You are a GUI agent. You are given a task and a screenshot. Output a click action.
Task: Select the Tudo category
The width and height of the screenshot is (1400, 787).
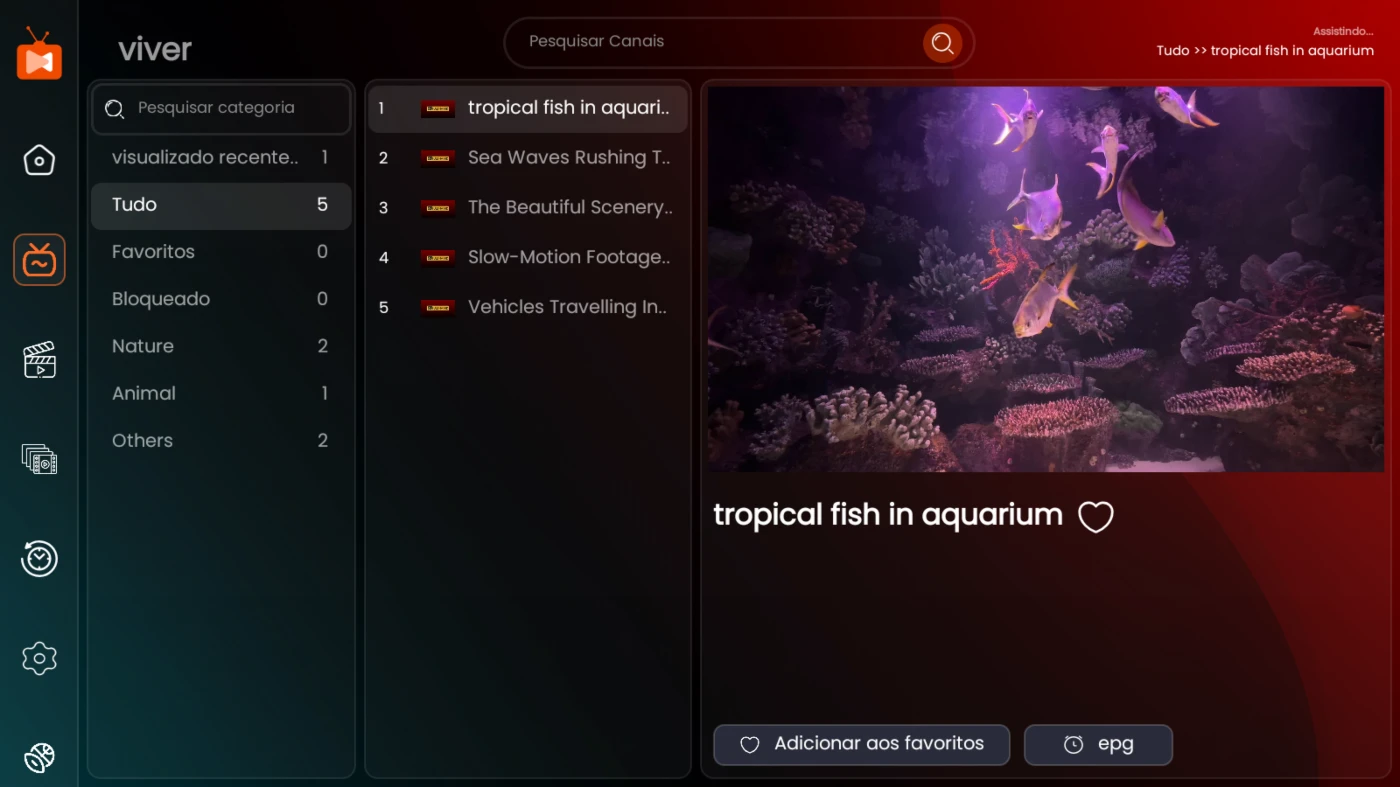click(x=221, y=205)
